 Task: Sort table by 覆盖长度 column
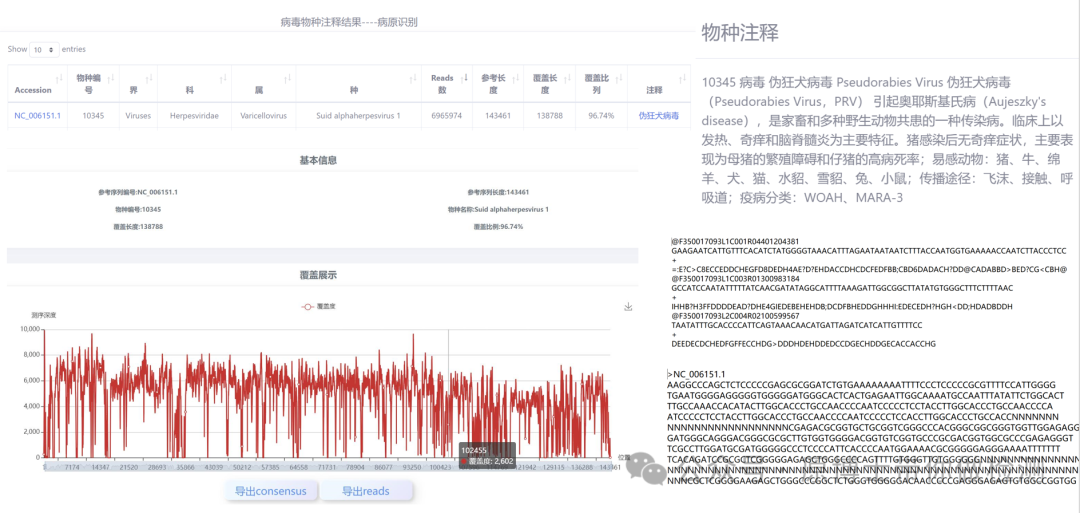(x=545, y=84)
